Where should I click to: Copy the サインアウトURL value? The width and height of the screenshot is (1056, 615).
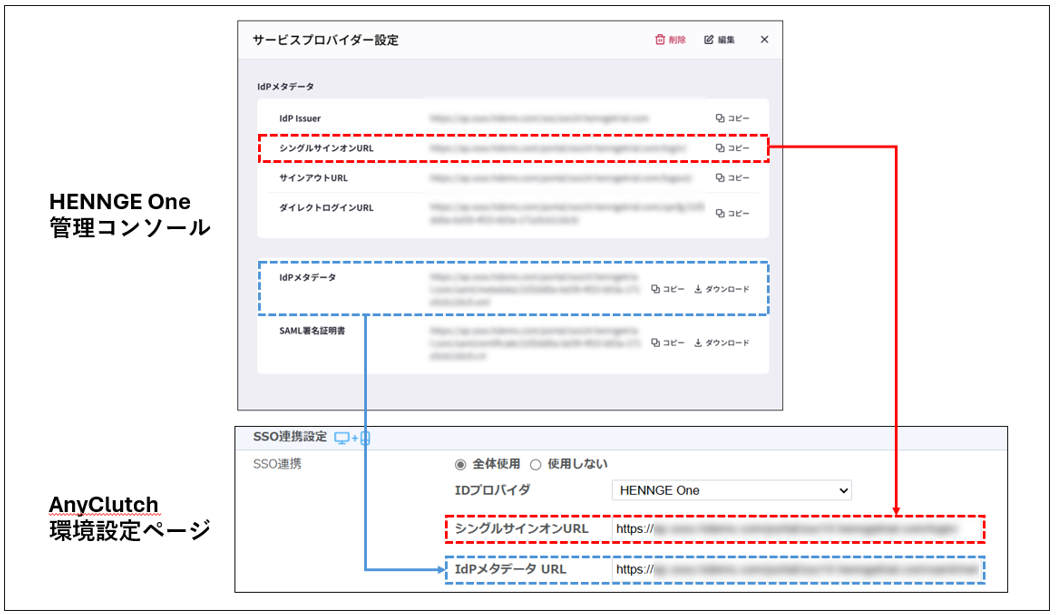[x=733, y=178]
